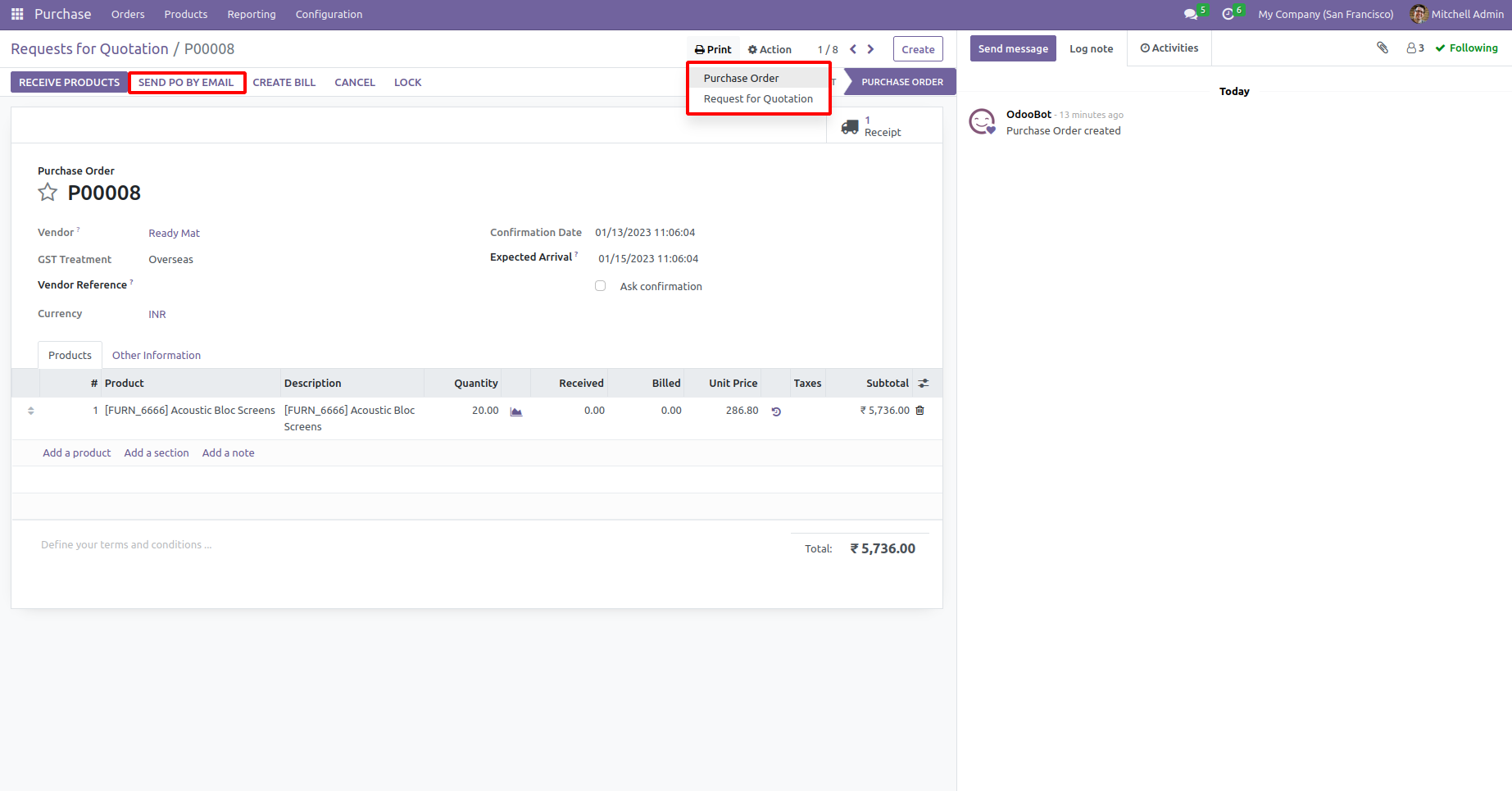
Task: Select Request for Quotation print option
Action: pos(758,99)
